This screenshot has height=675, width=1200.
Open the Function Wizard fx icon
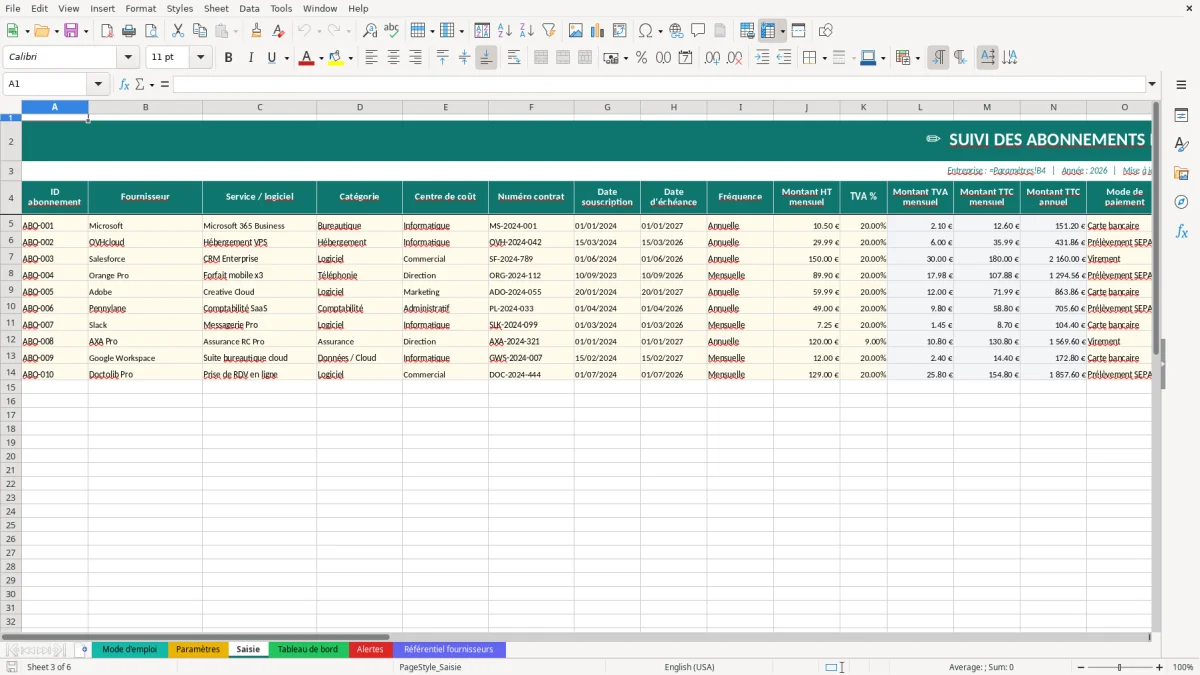[125, 84]
